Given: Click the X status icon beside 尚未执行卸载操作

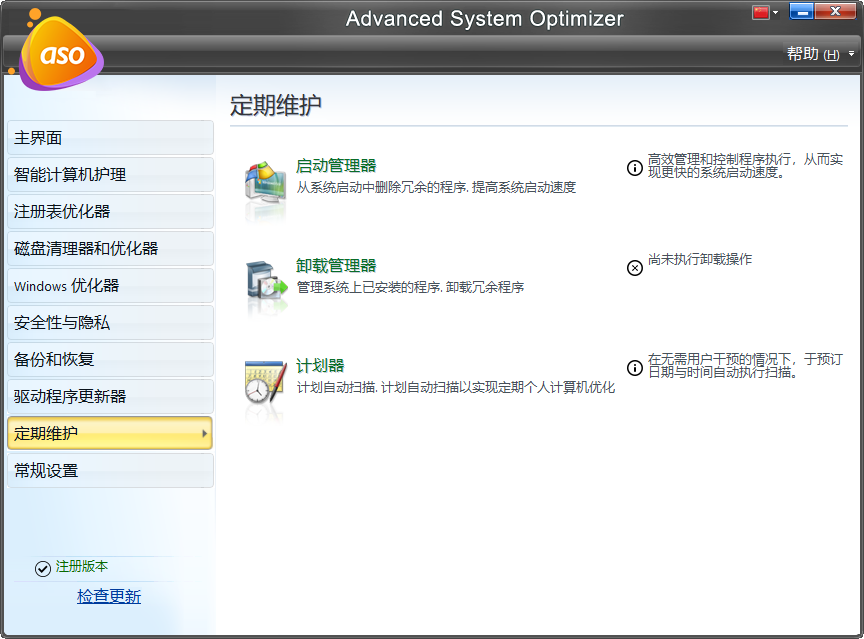Looking at the screenshot, I should (x=635, y=268).
